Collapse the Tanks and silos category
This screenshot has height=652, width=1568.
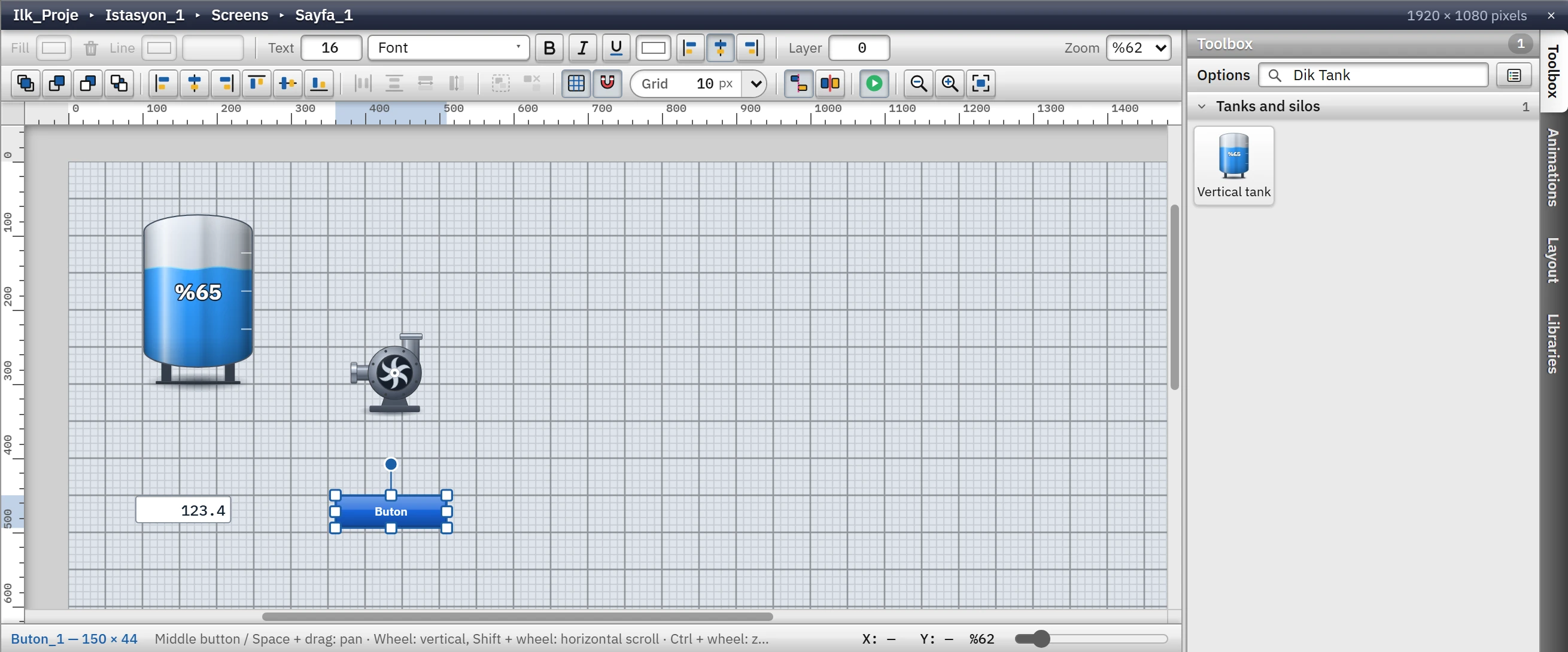coord(1202,106)
